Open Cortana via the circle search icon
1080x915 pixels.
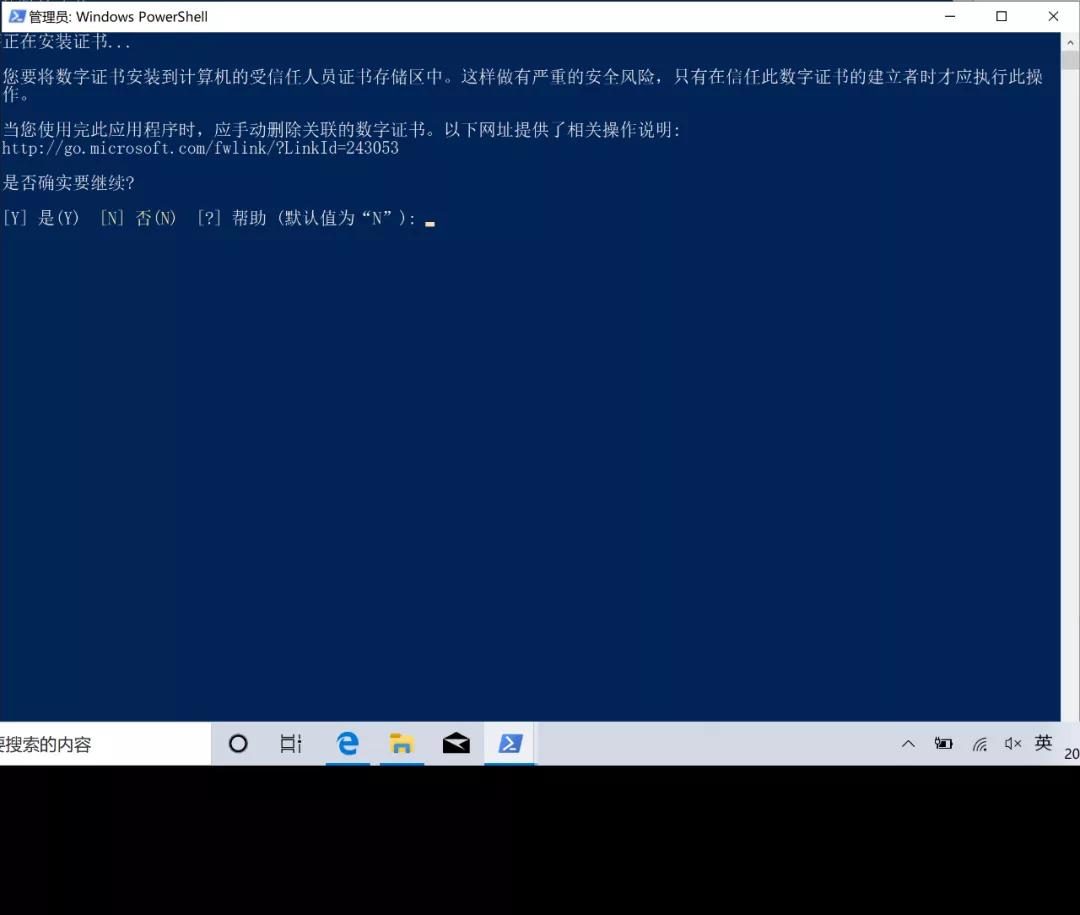click(x=237, y=743)
